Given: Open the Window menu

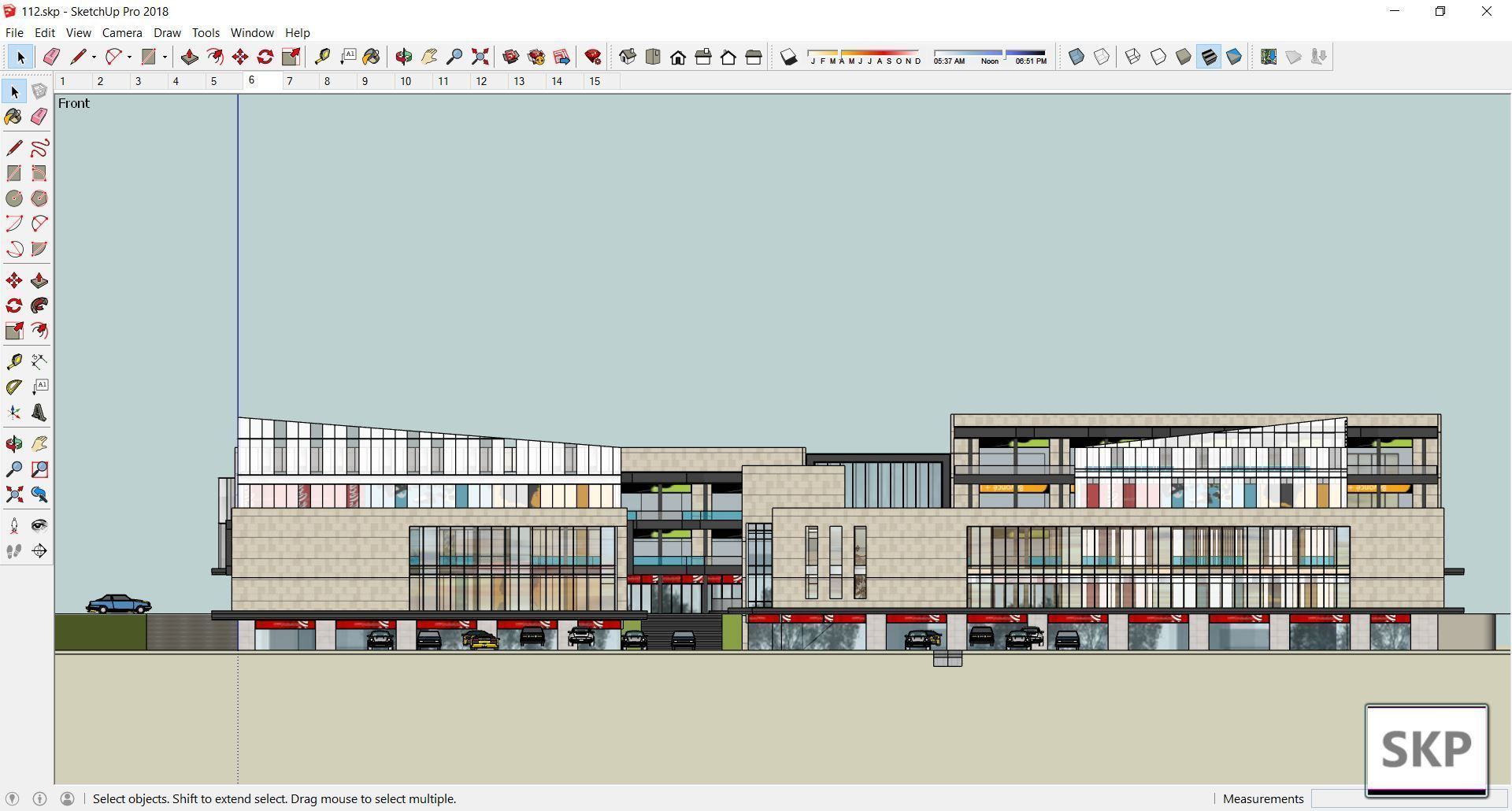Looking at the screenshot, I should click(252, 33).
